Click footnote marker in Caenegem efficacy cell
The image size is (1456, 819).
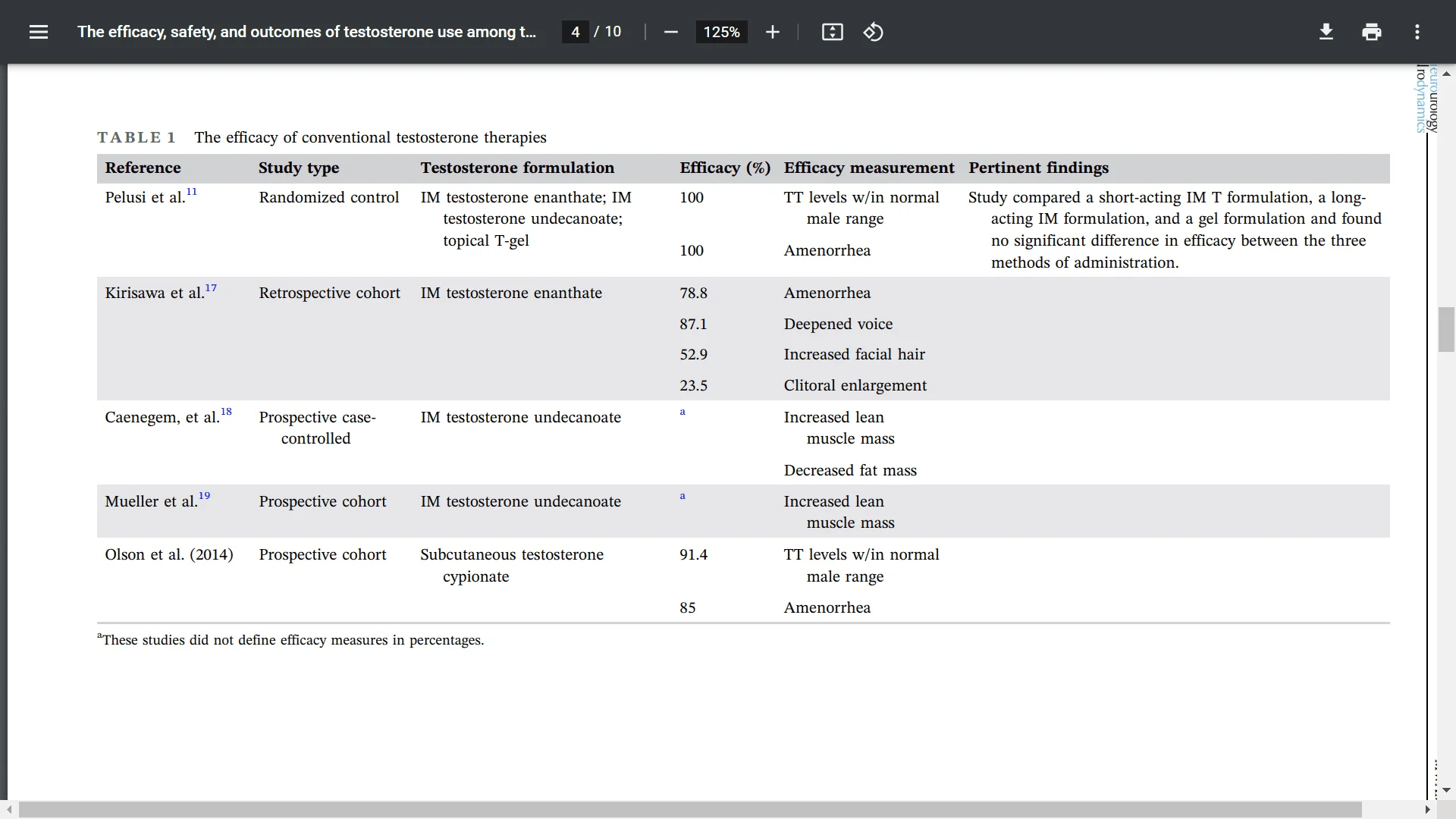tap(682, 412)
